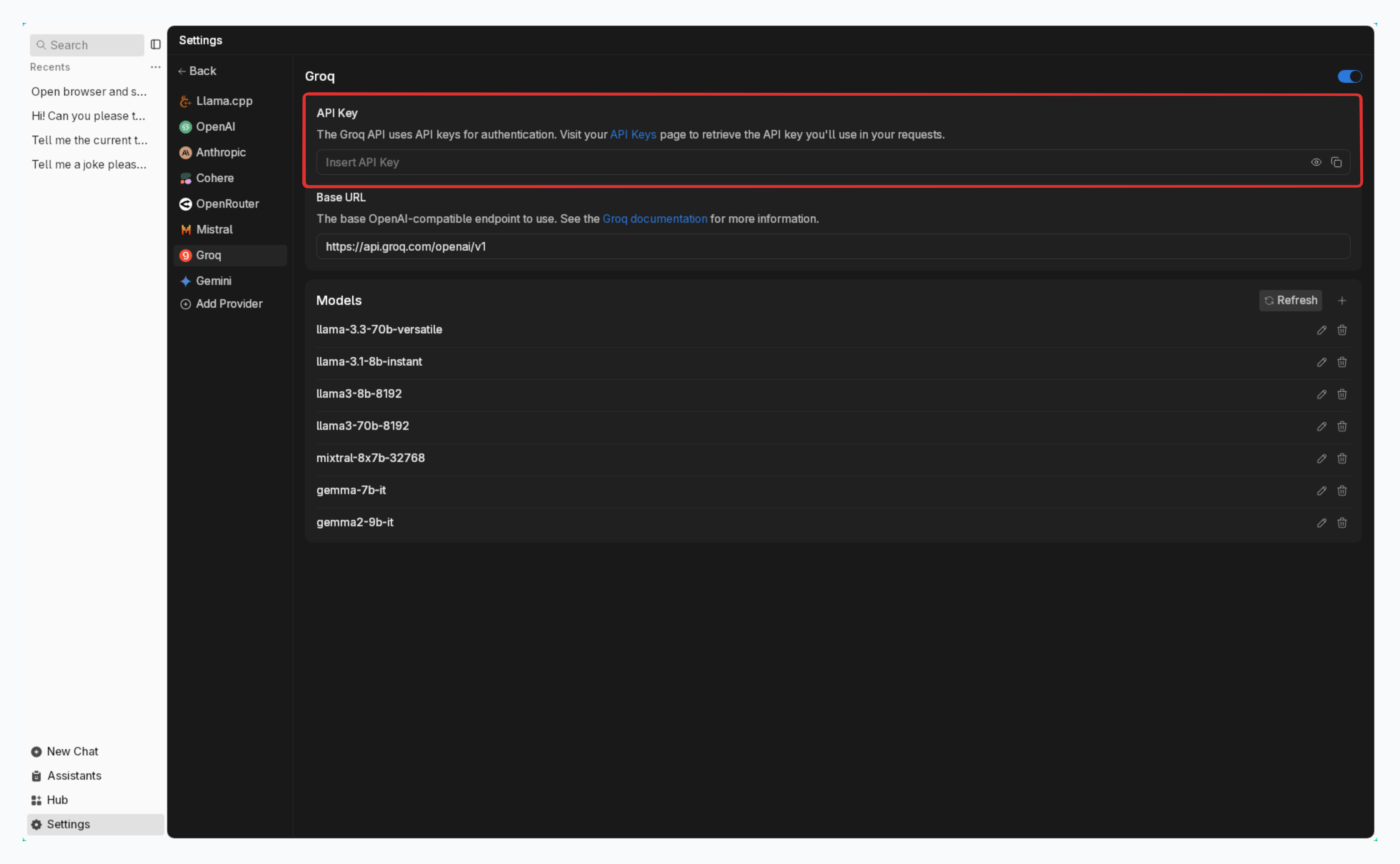Click Add Provider in sidebar
1400x864 pixels.
coord(229,304)
